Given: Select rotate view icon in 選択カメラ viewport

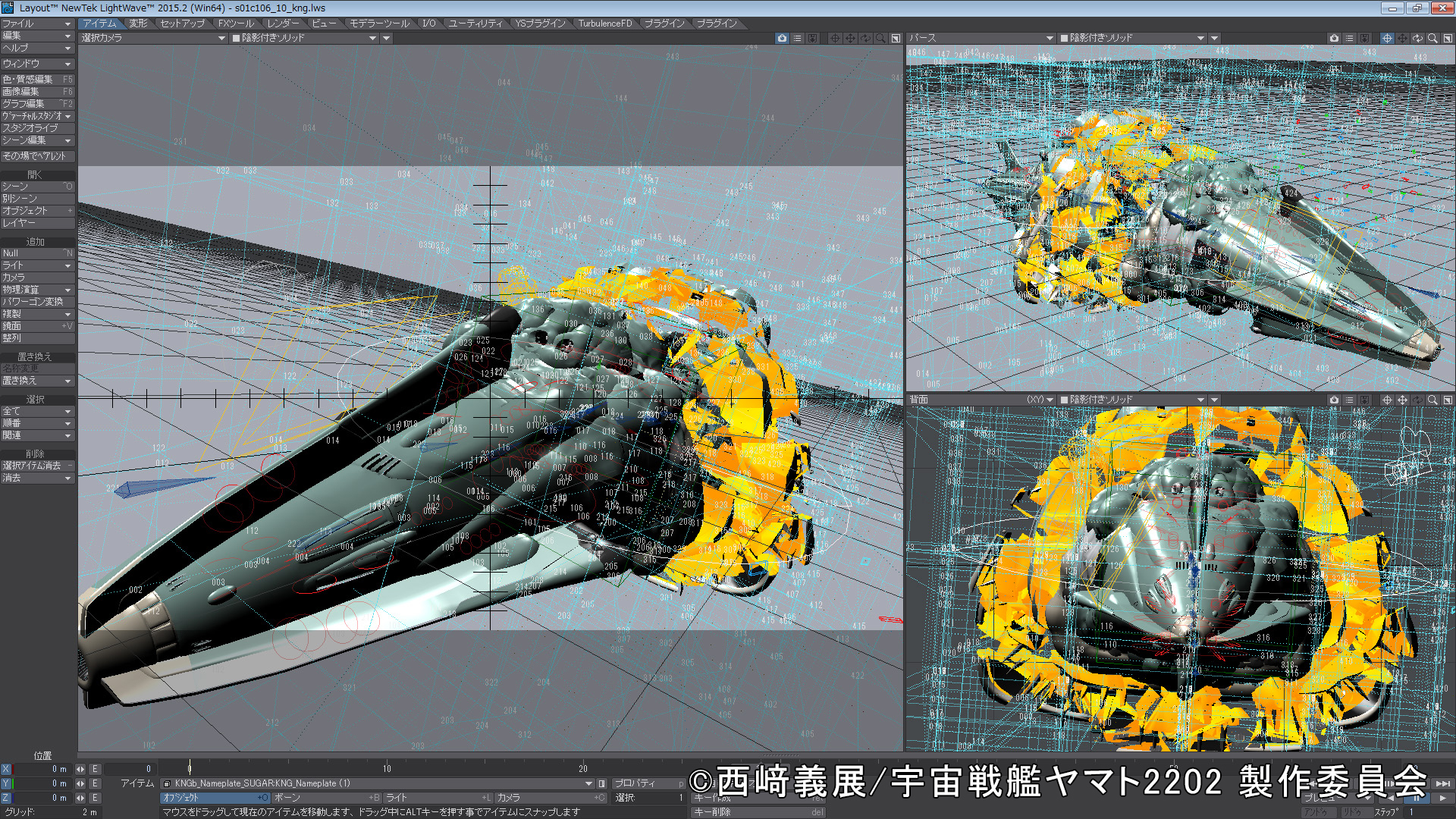Looking at the screenshot, I should pyautogui.click(x=865, y=38).
